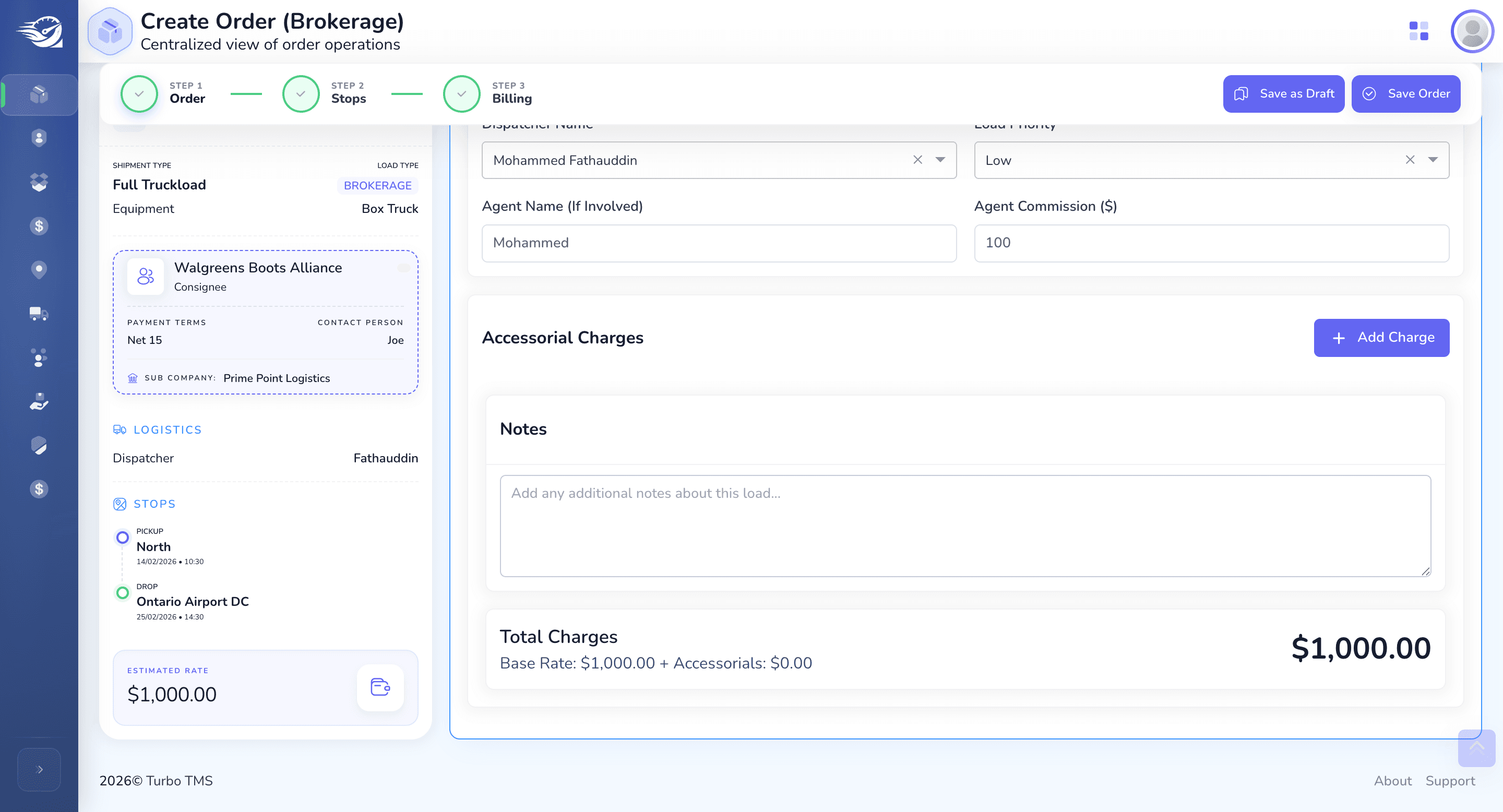Clear the Mohammed Fathauddin dispatcher selection
Screen dimensions: 1503x812
(x=917, y=160)
